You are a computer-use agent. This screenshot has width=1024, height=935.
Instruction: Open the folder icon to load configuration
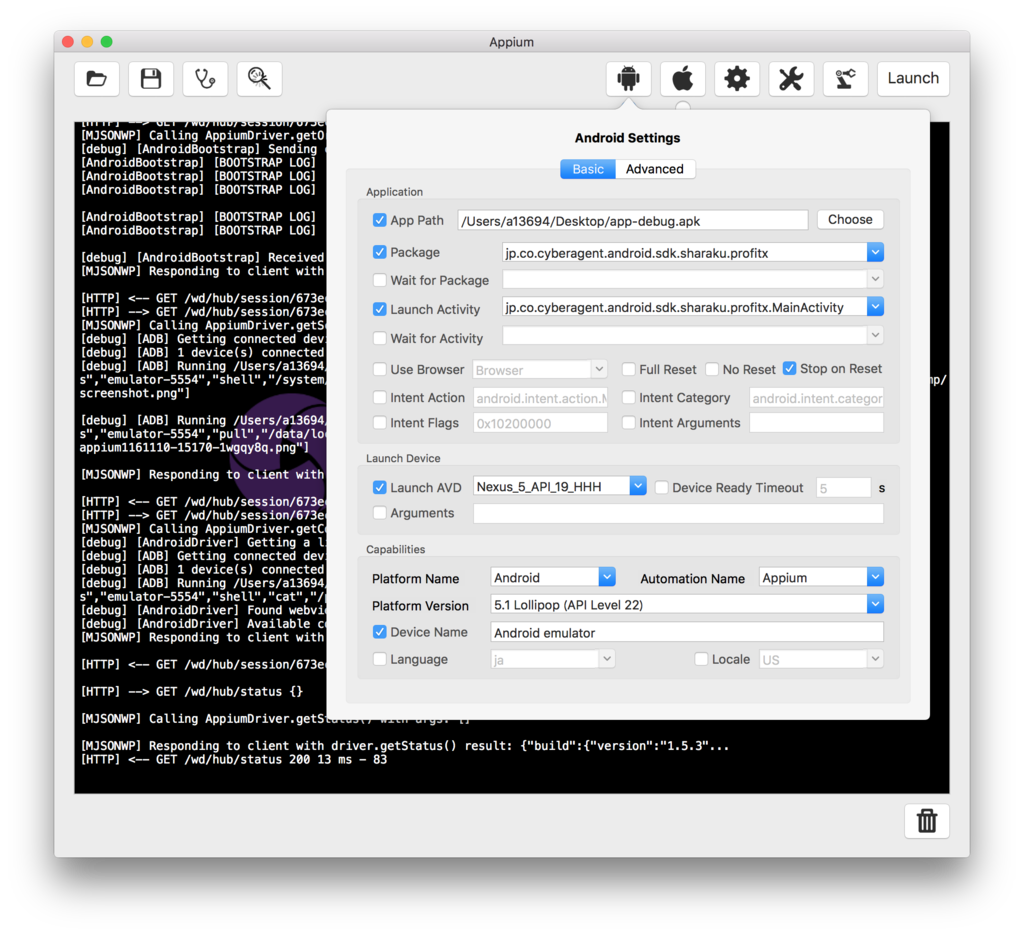[x=97, y=79]
